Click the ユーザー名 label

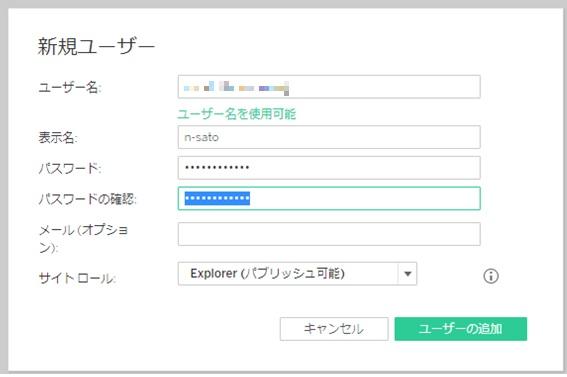click(x=70, y=87)
